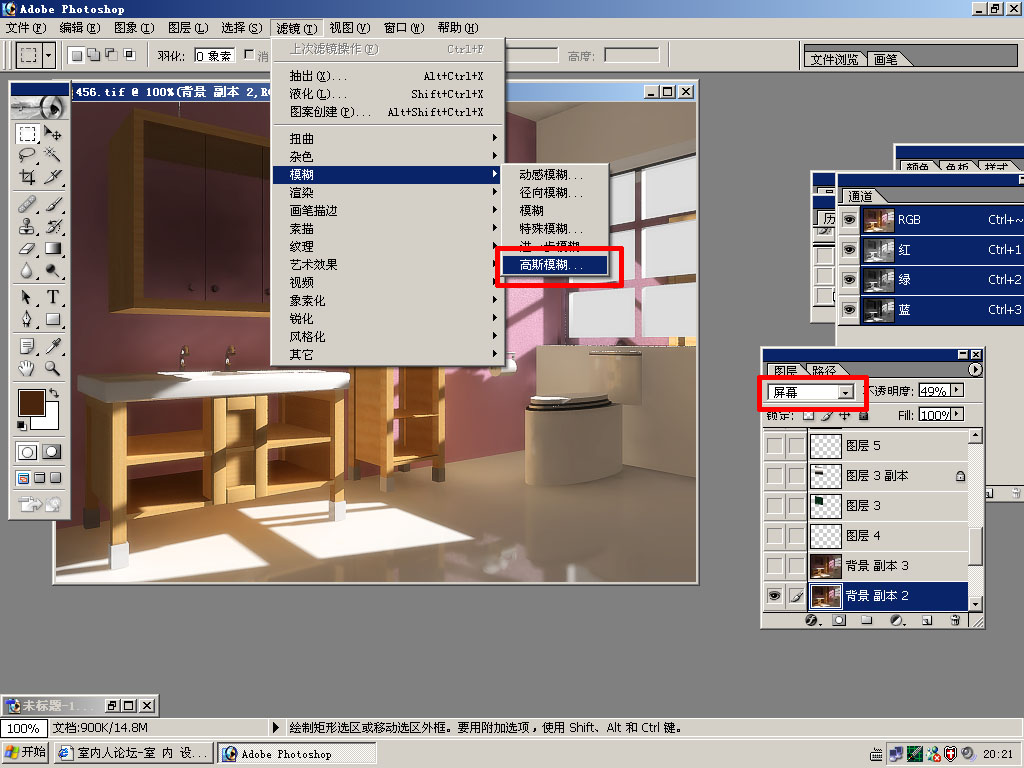Create new adjustment layer button
Image resolution: width=1024 pixels, height=768 pixels.
tap(897, 620)
